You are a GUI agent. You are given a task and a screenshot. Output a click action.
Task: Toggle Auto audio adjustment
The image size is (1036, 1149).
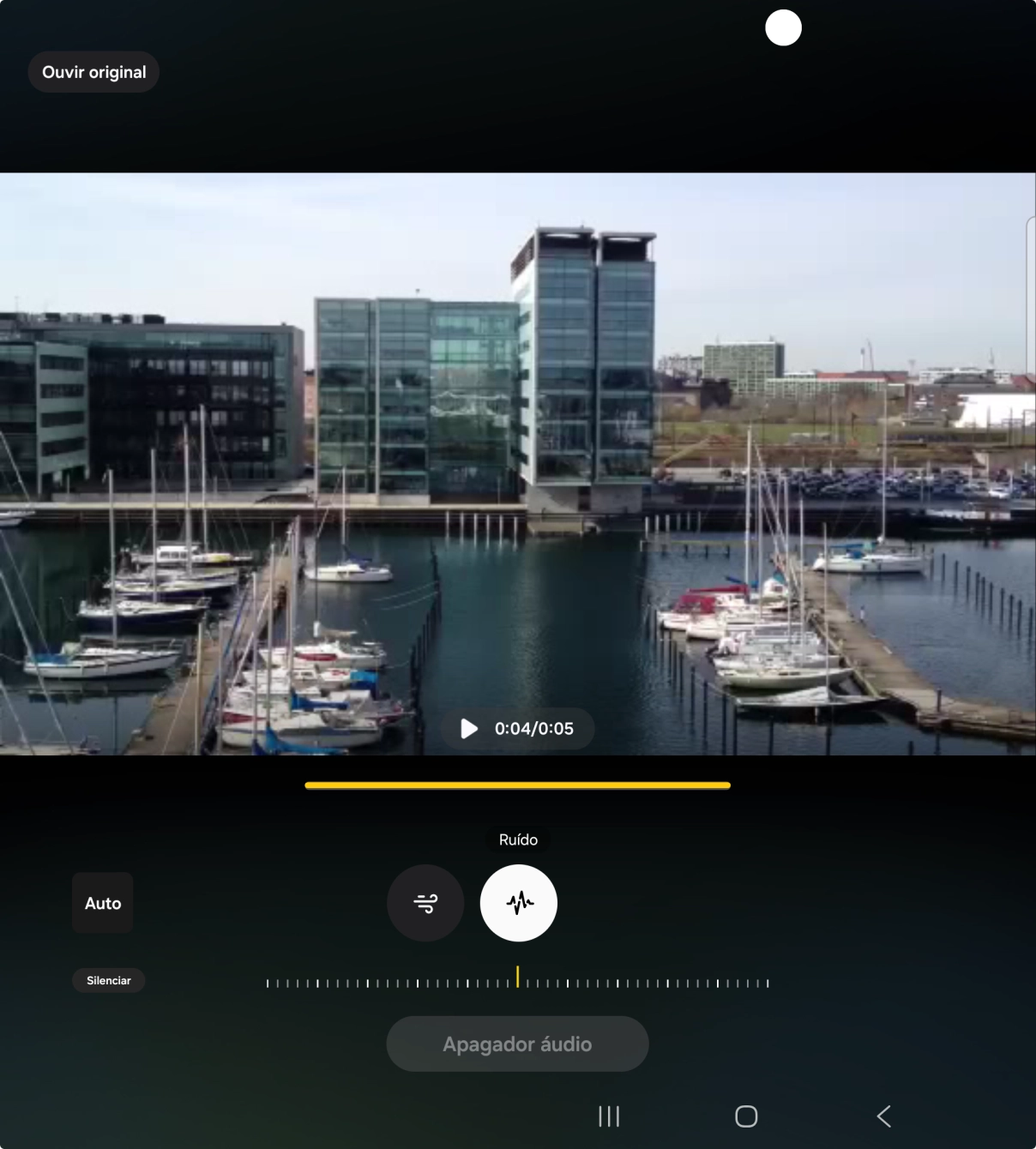tap(103, 903)
